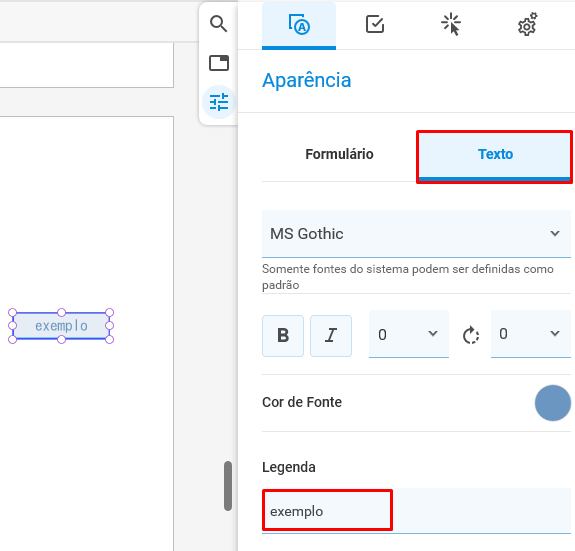The height and width of the screenshot is (551, 575).
Task: Open the settings gear tab icon
Action: pos(527,25)
